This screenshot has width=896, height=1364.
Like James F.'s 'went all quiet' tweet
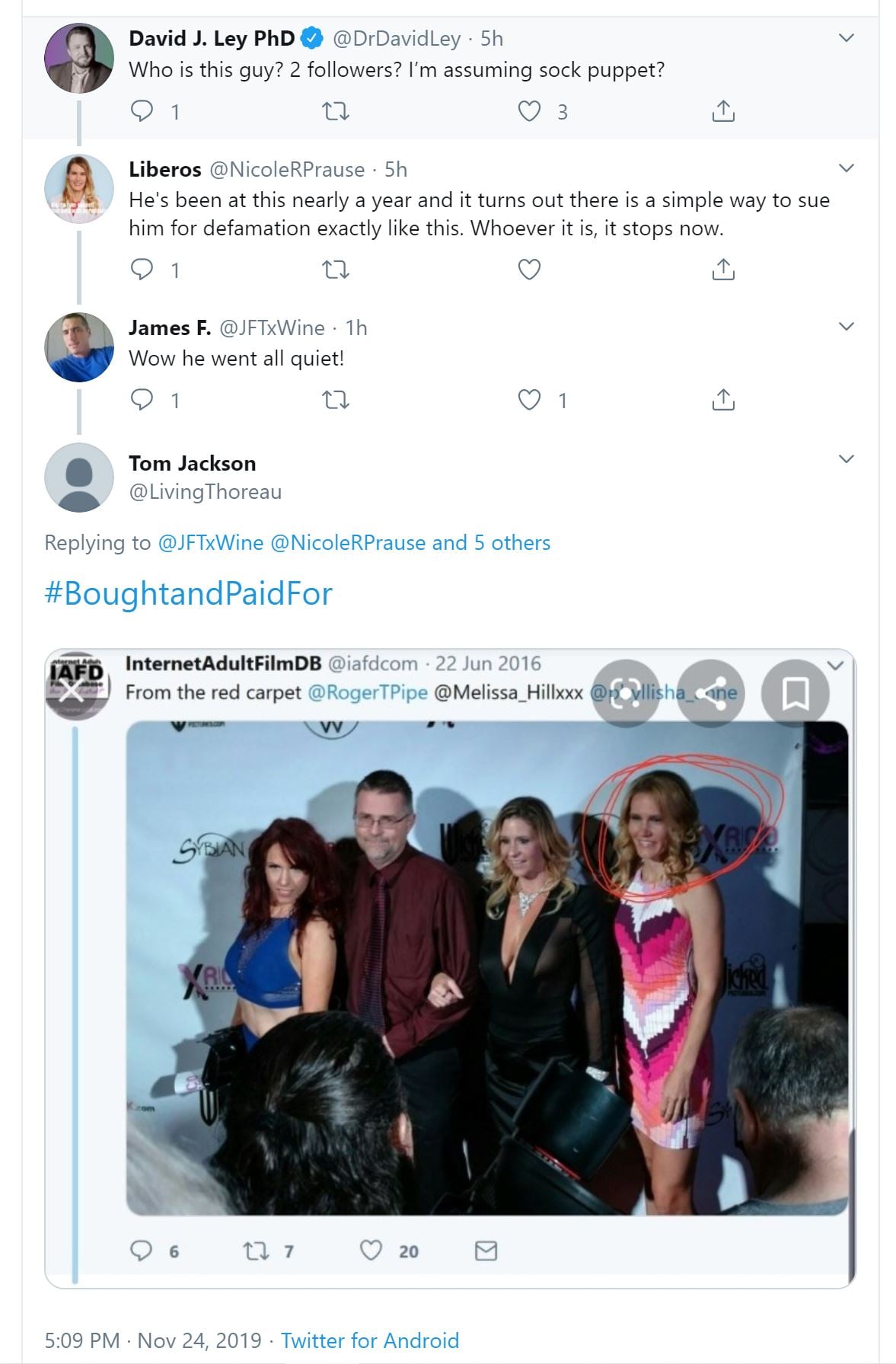click(x=529, y=399)
